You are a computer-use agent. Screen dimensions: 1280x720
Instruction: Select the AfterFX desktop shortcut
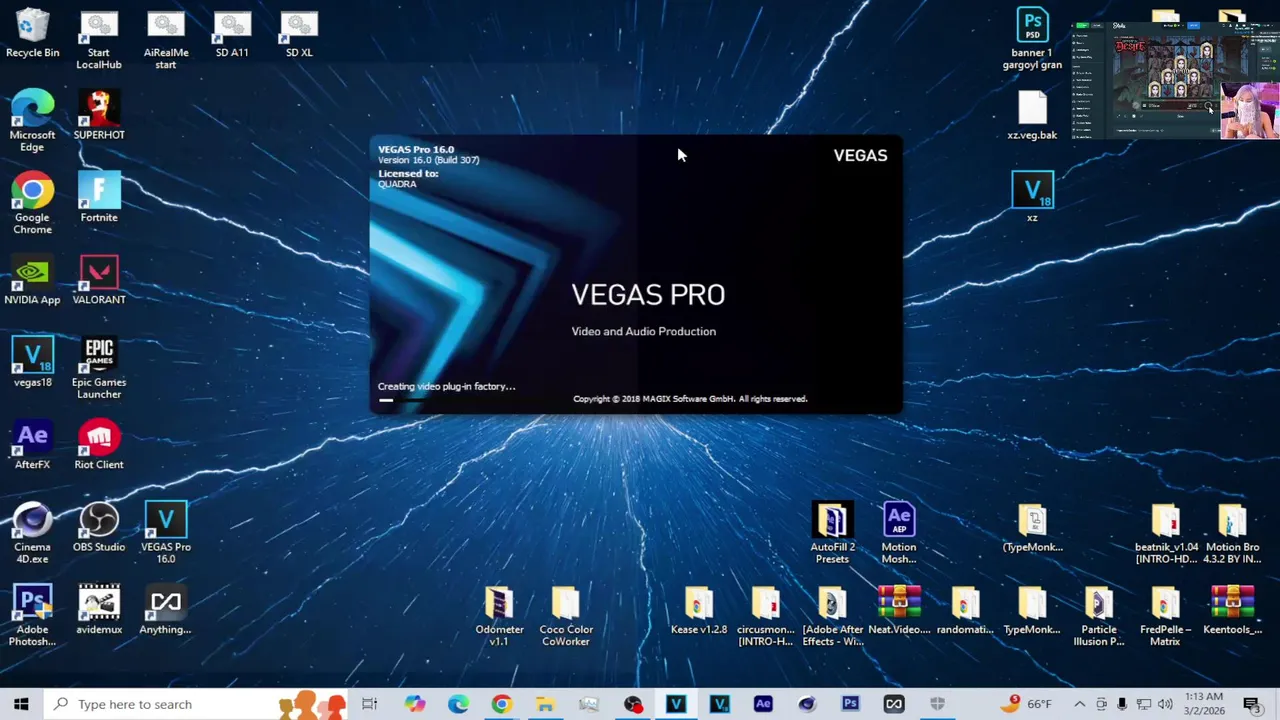(32, 445)
